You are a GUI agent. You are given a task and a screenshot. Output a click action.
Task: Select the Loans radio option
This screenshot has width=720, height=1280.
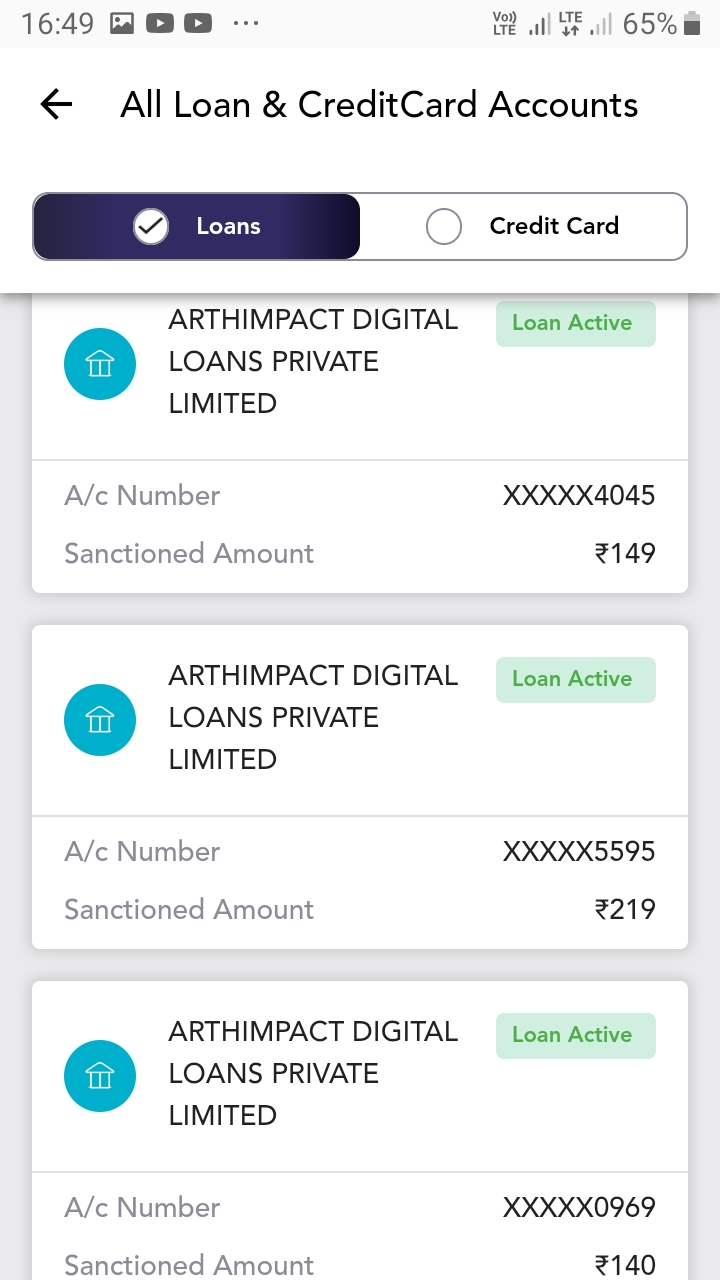coord(197,227)
